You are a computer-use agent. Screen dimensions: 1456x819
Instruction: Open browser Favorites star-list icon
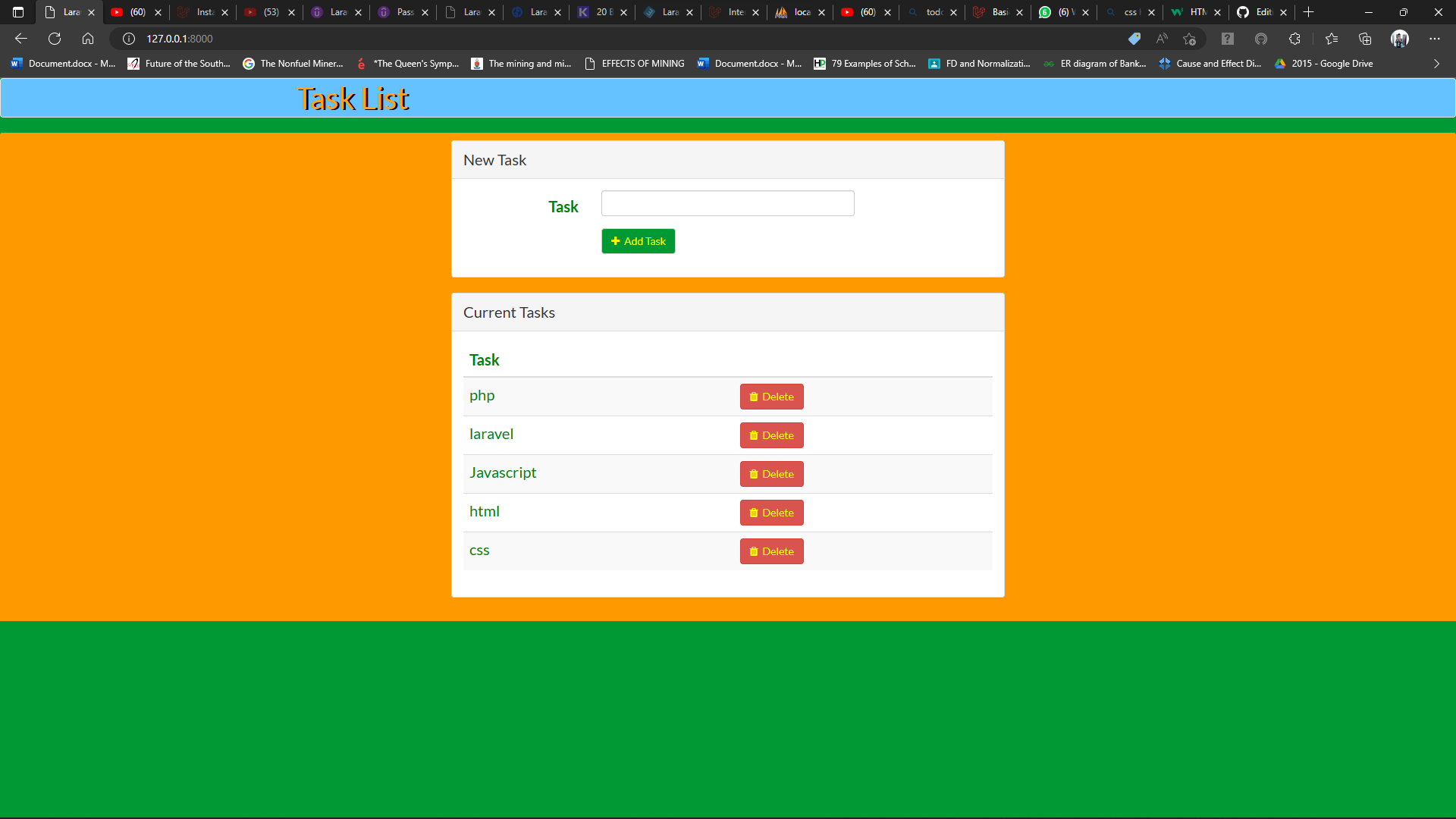tap(1332, 39)
